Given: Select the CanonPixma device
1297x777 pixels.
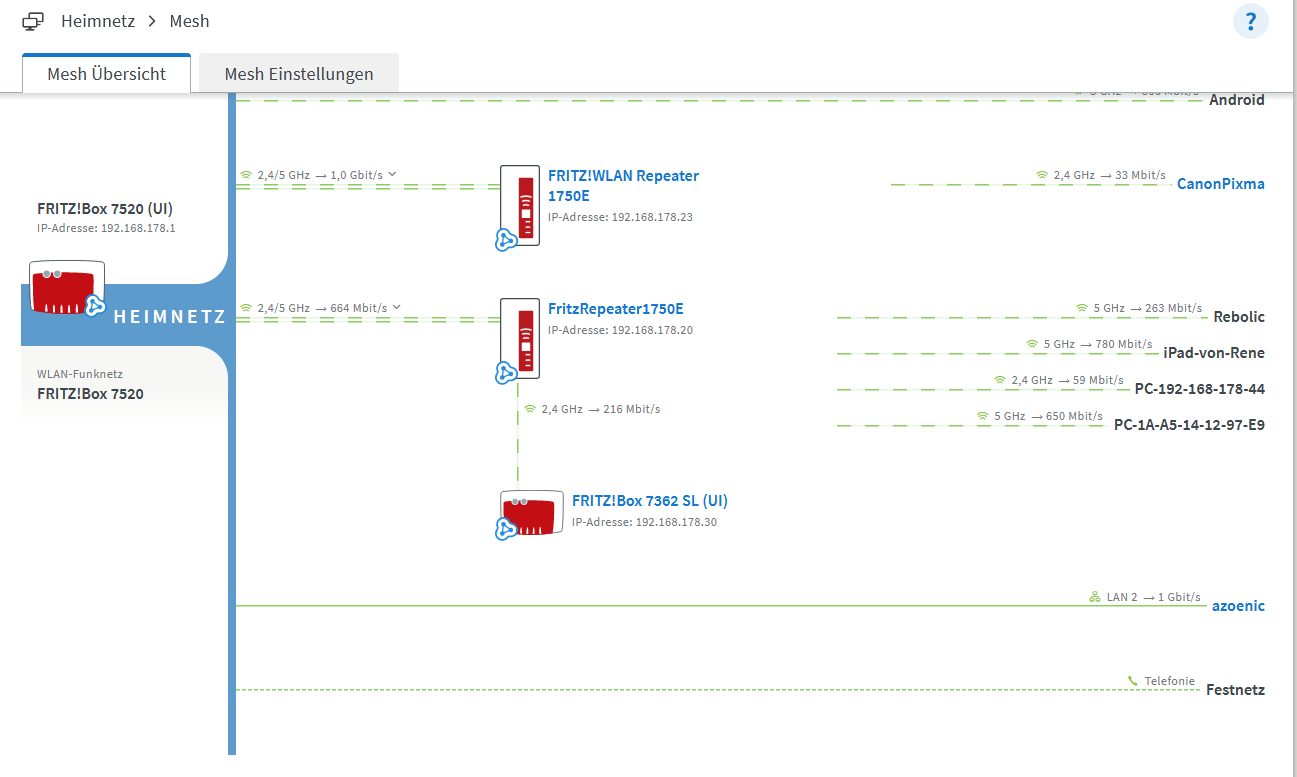Looking at the screenshot, I should coord(1220,183).
